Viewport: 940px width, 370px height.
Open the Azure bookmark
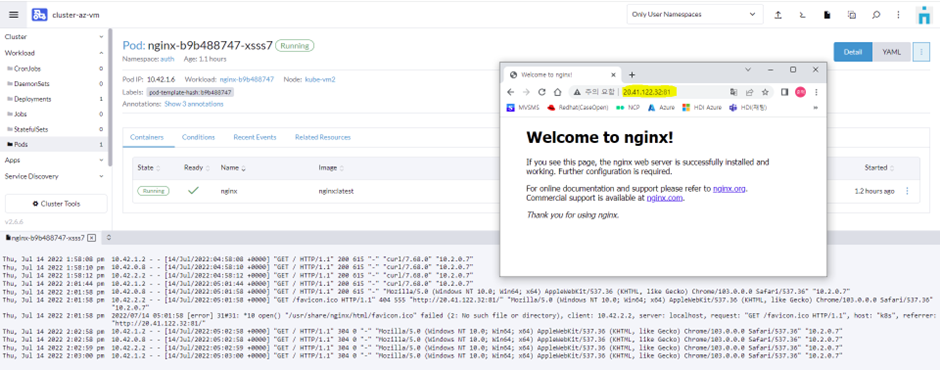(x=661, y=108)
